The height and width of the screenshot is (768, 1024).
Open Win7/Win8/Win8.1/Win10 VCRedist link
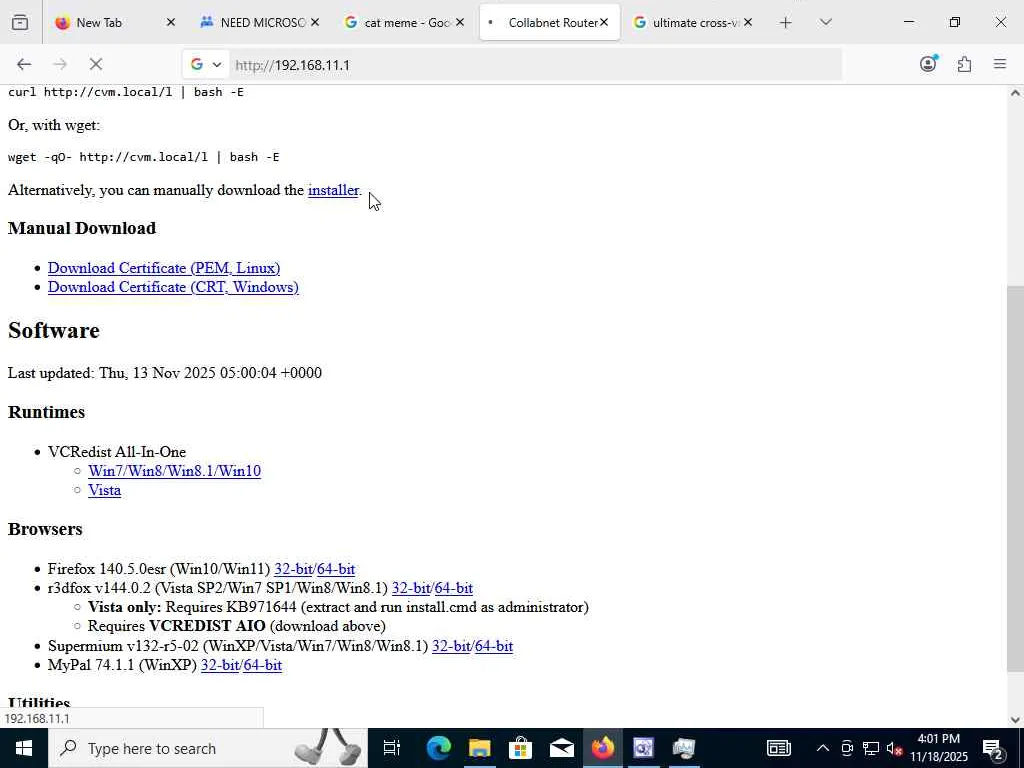[174, 471]
